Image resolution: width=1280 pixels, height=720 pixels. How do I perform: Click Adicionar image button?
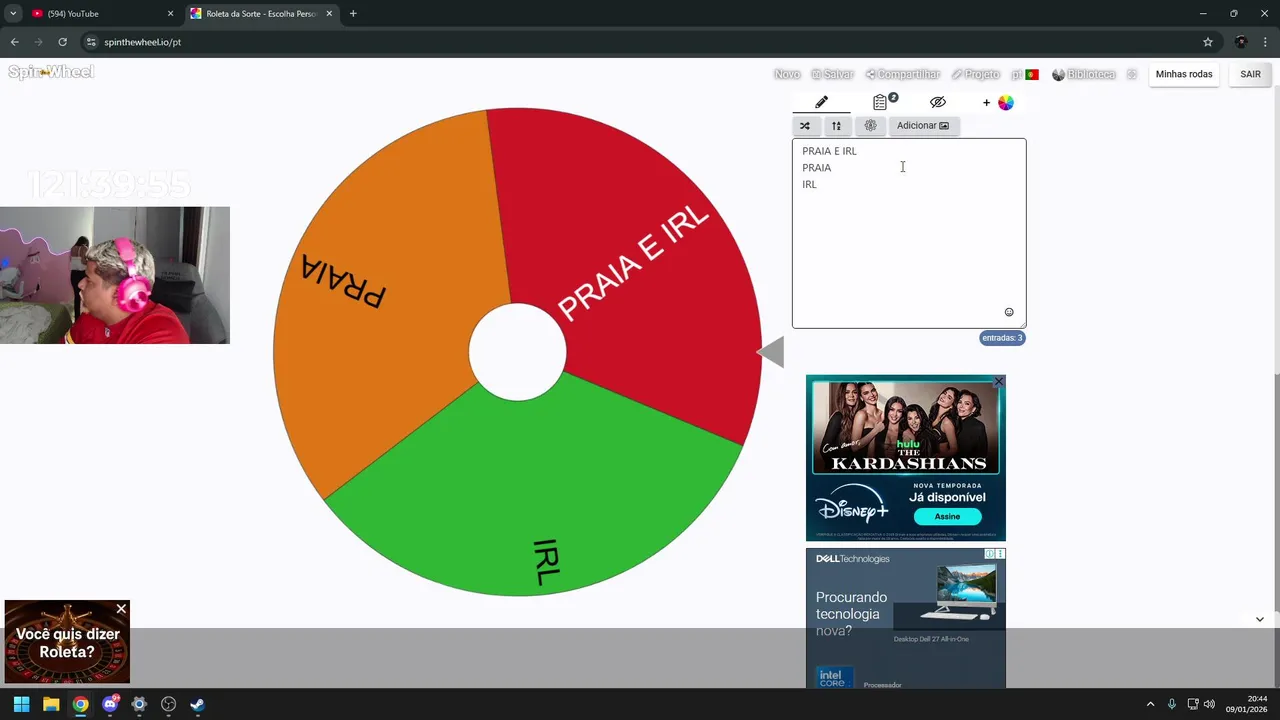[x=923, y=125]
